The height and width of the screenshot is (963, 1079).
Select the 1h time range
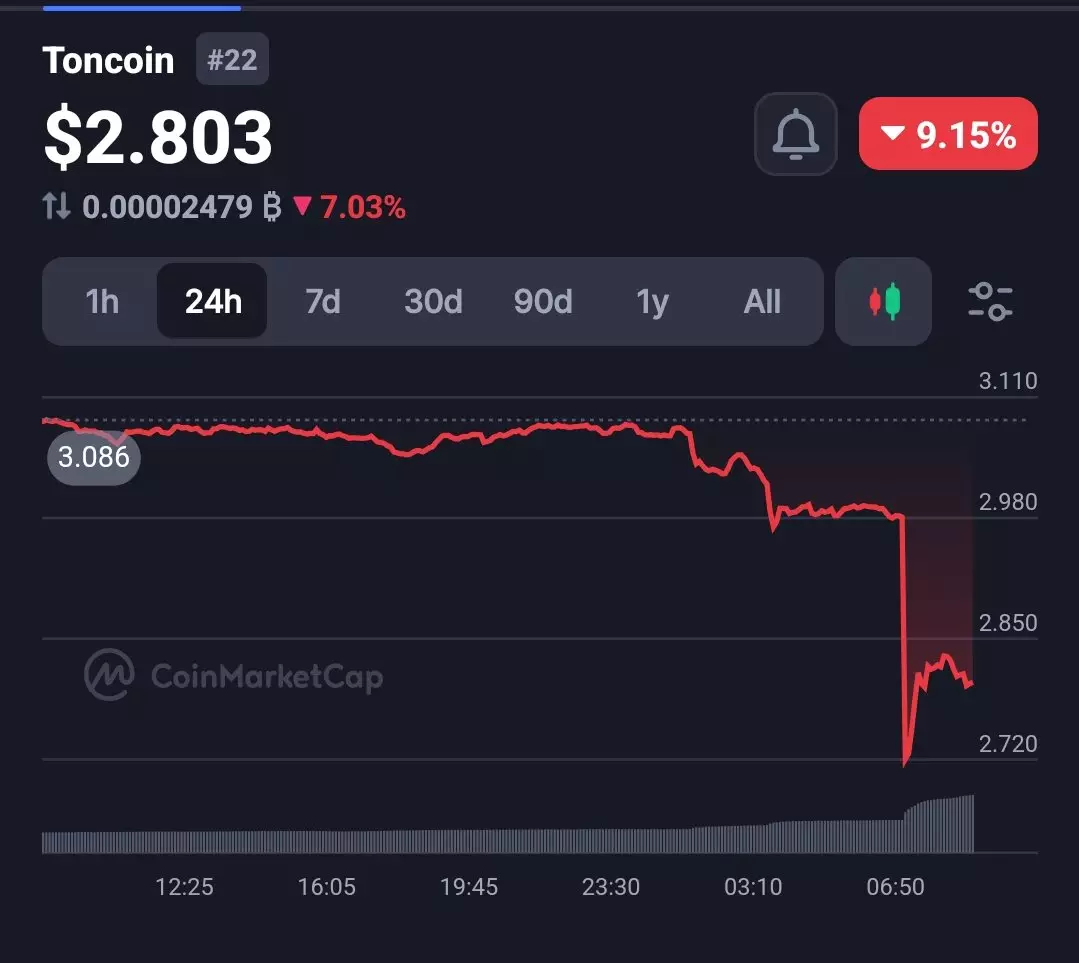coord(102,301)
